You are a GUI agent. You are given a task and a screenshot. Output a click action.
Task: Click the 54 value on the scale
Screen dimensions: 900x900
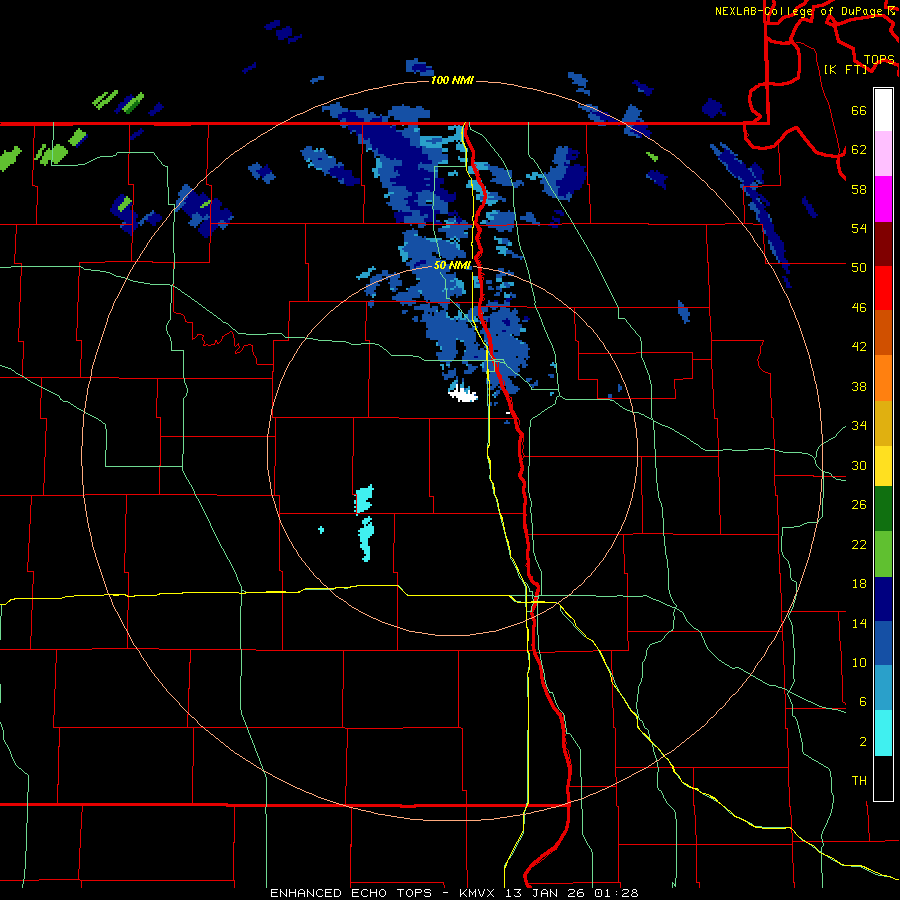[x=859, y=228]
